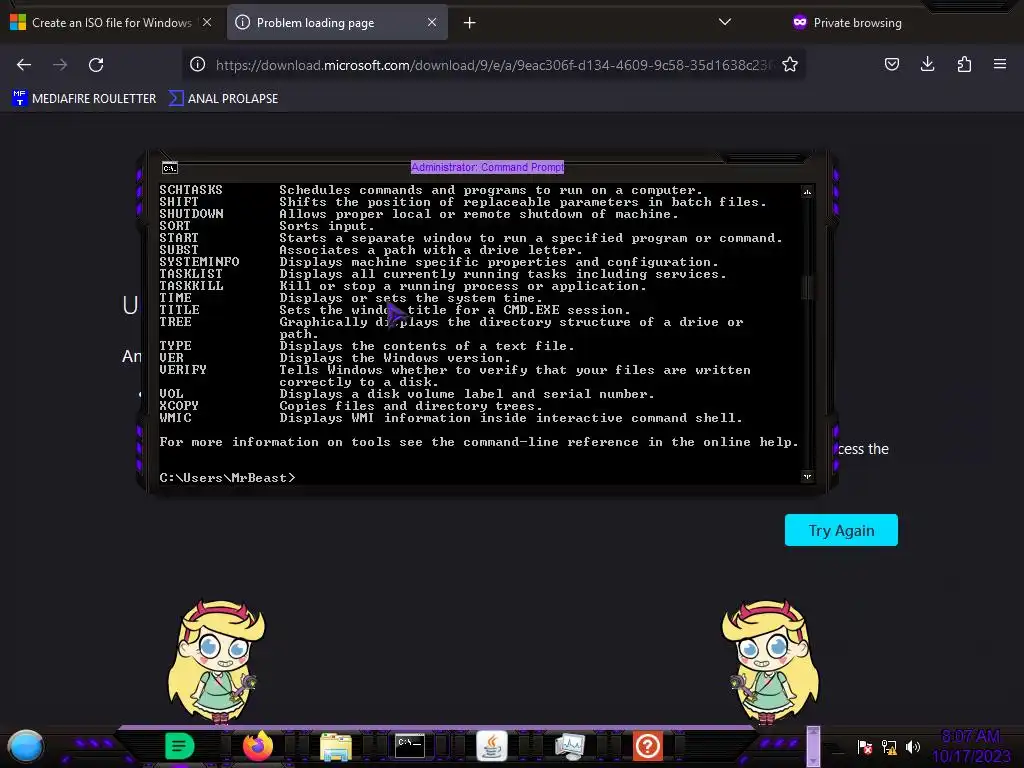The width and height of the screenshot is (1024, 768).
Task: Open the Pocket save icon
Action: click(x=891, y=64)
